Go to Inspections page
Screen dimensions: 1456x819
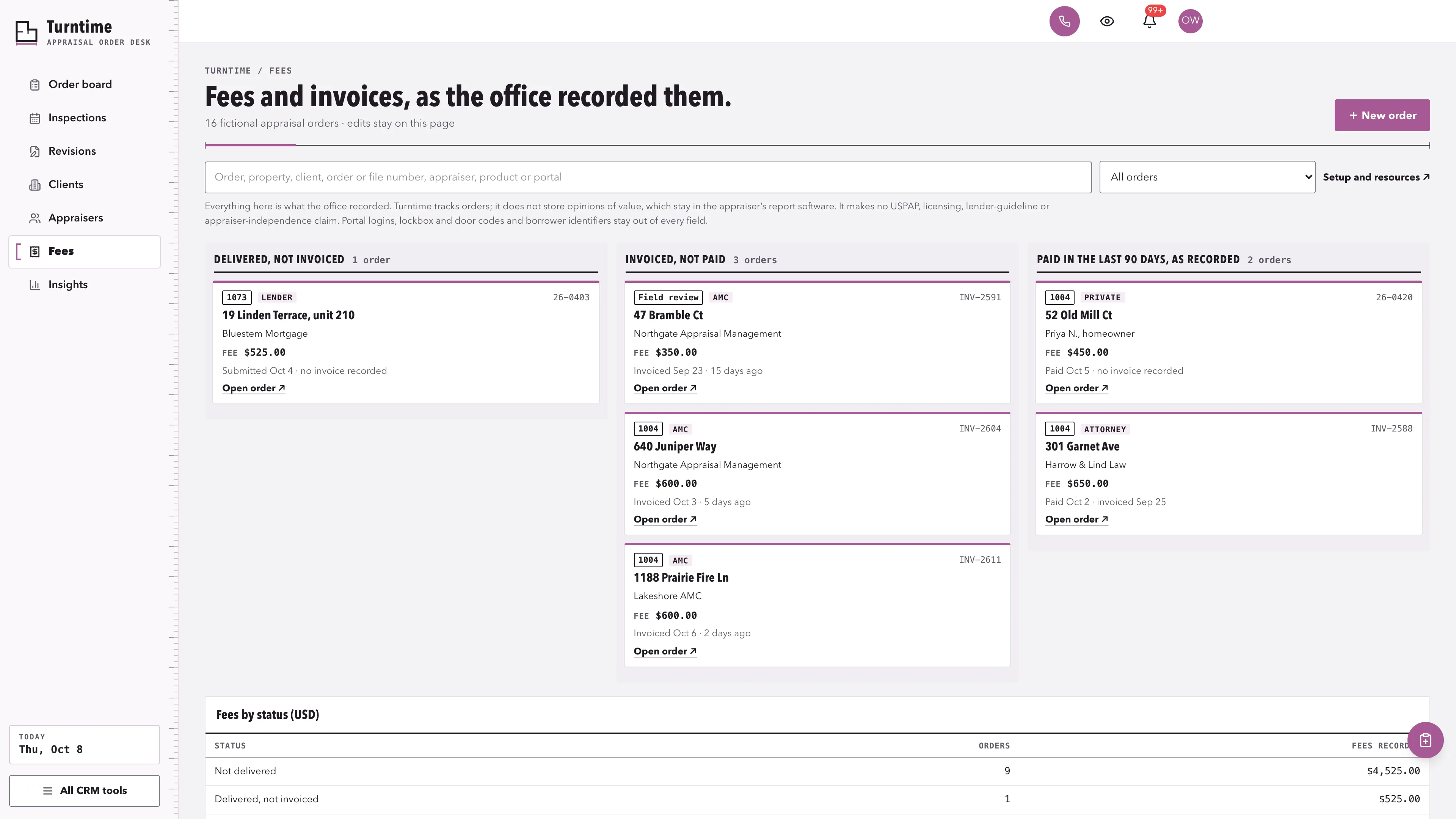tap(85, 118)
